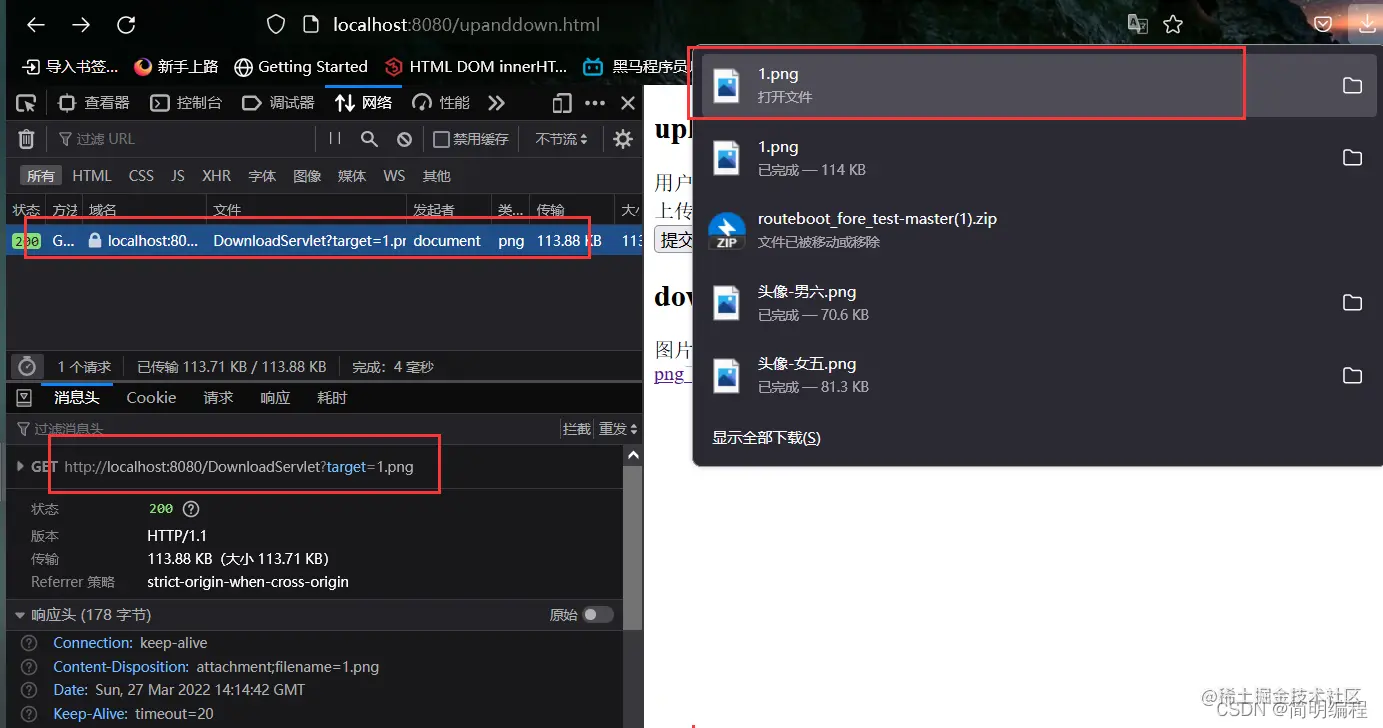Switch to 控制台 console tab

click(x=186, y=102)
